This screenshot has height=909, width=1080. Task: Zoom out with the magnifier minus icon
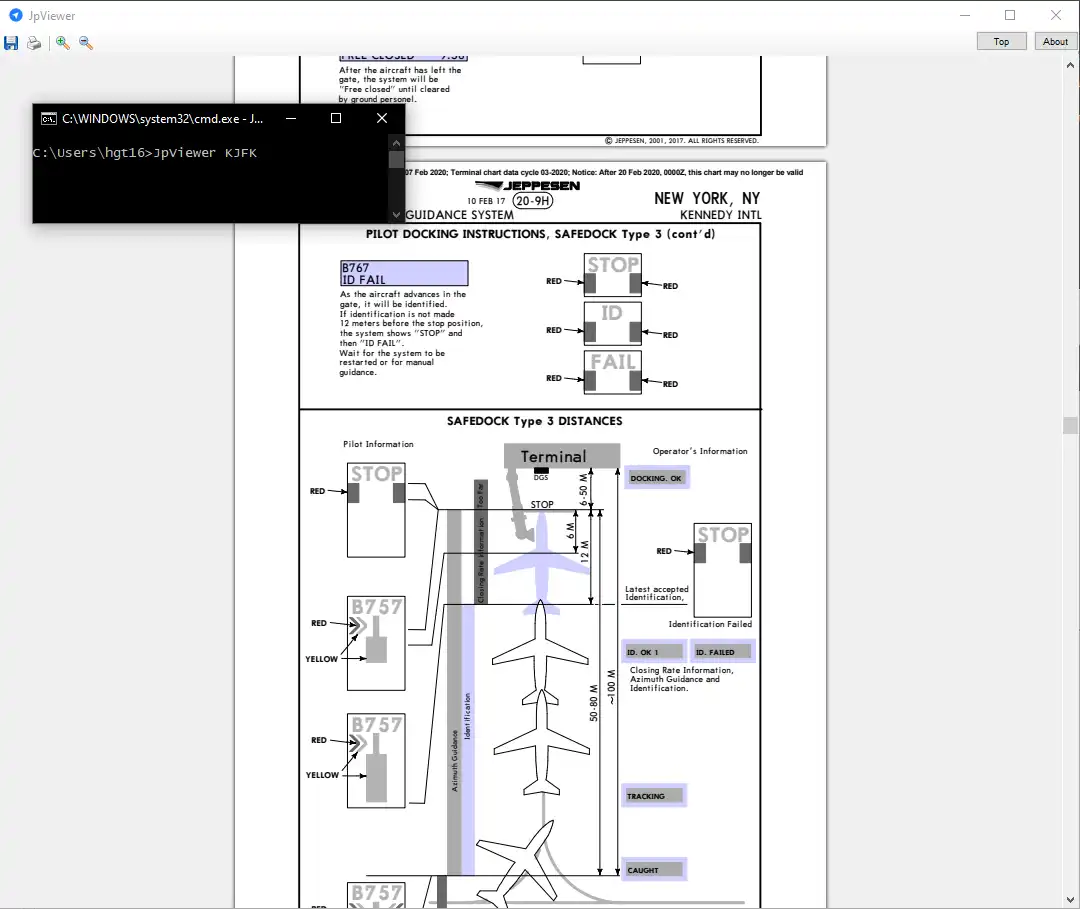click(85, 43)
